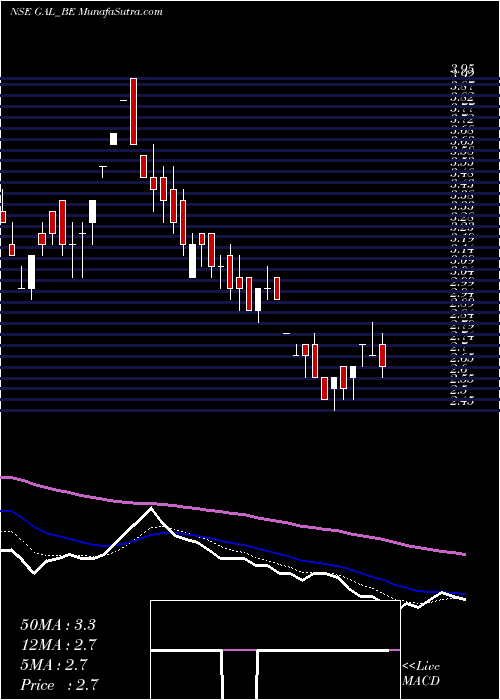Click the 3.95 top price axis label
This screenshot has height=700, width=500.
pyautogui.click(x=462, y=69)
